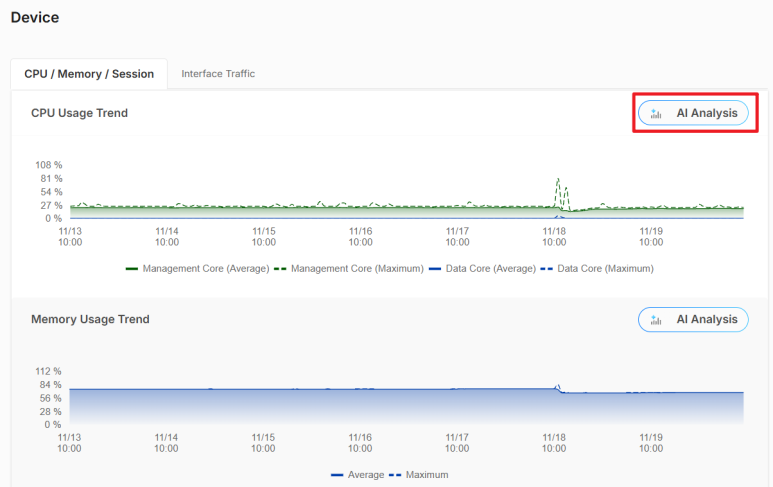Run AI Analysis for CPU Usage Trend
The width and height of the screenshot is (773, 487).
(693, 114)
